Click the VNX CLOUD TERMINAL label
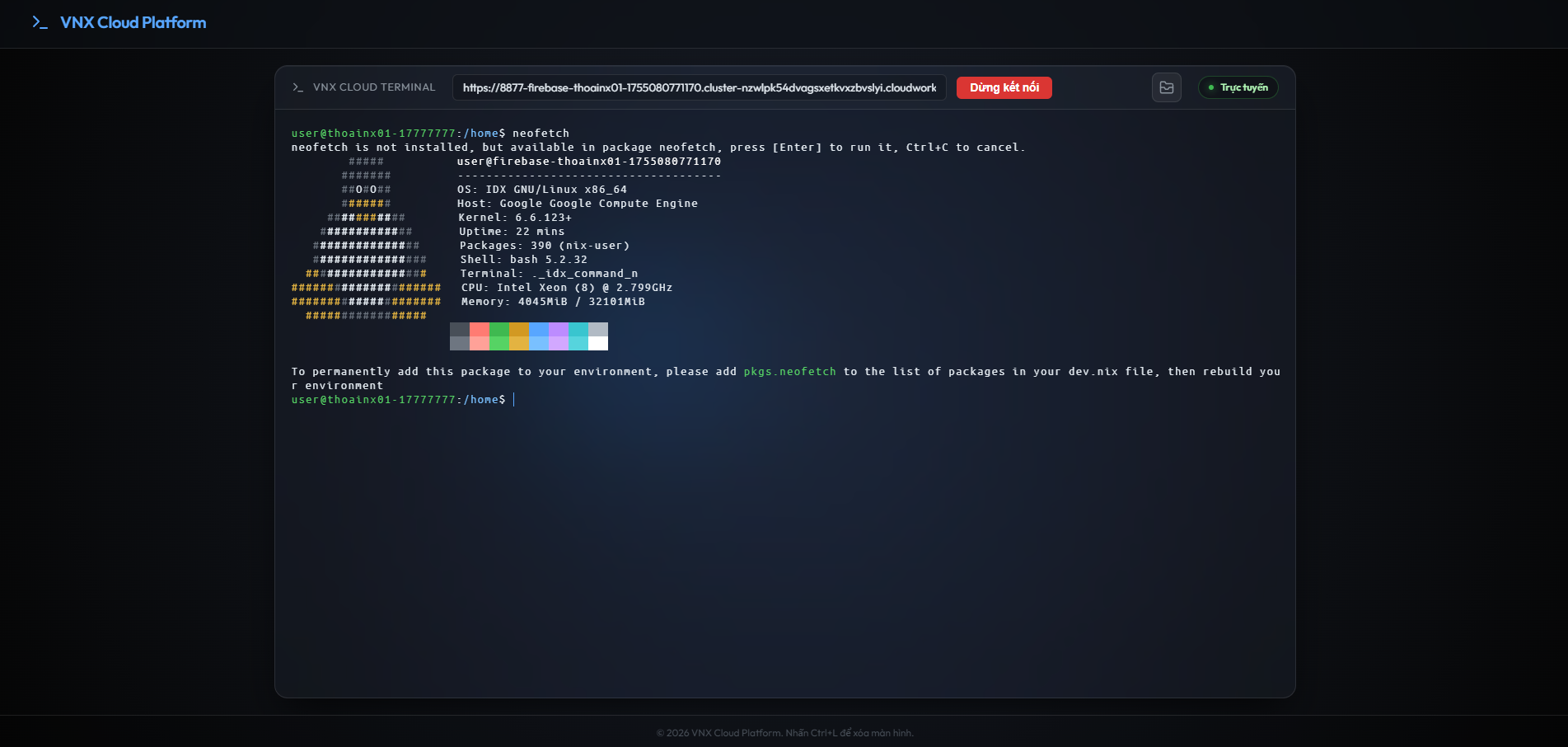The width and height of the screenshot is (1568, 747). tap(374, 87)
